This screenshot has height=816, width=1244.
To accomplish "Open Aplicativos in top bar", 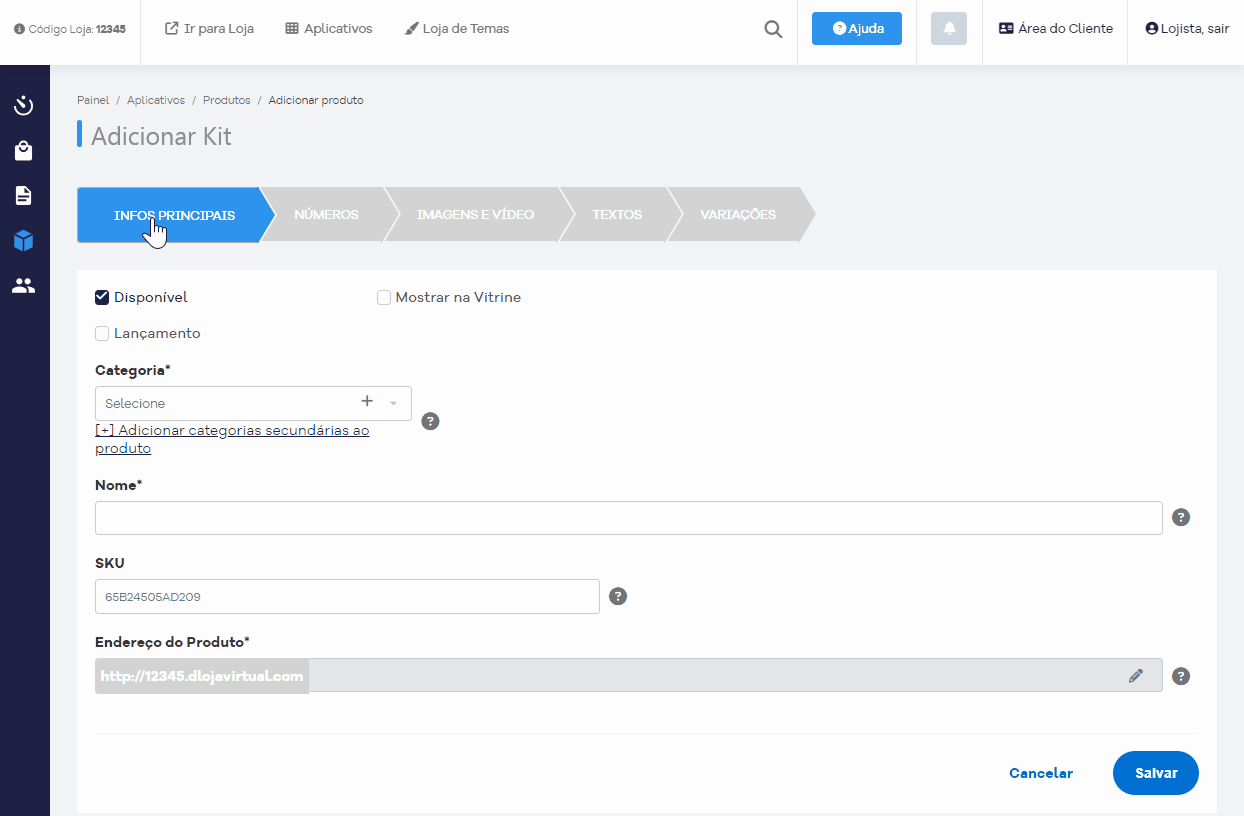I will pyautogui.click(x=329, y=29).
